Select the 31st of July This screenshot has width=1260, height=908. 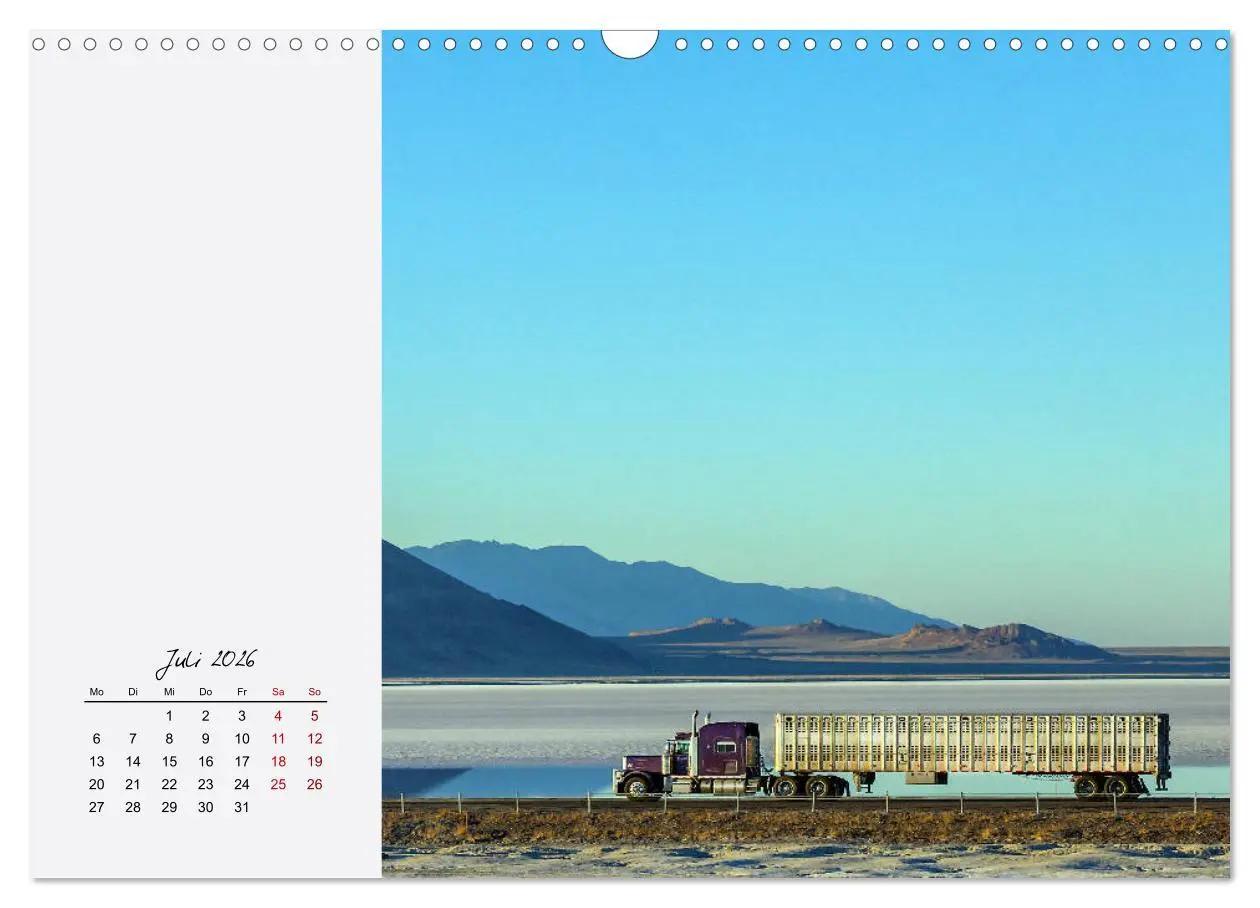click(241, 808)
